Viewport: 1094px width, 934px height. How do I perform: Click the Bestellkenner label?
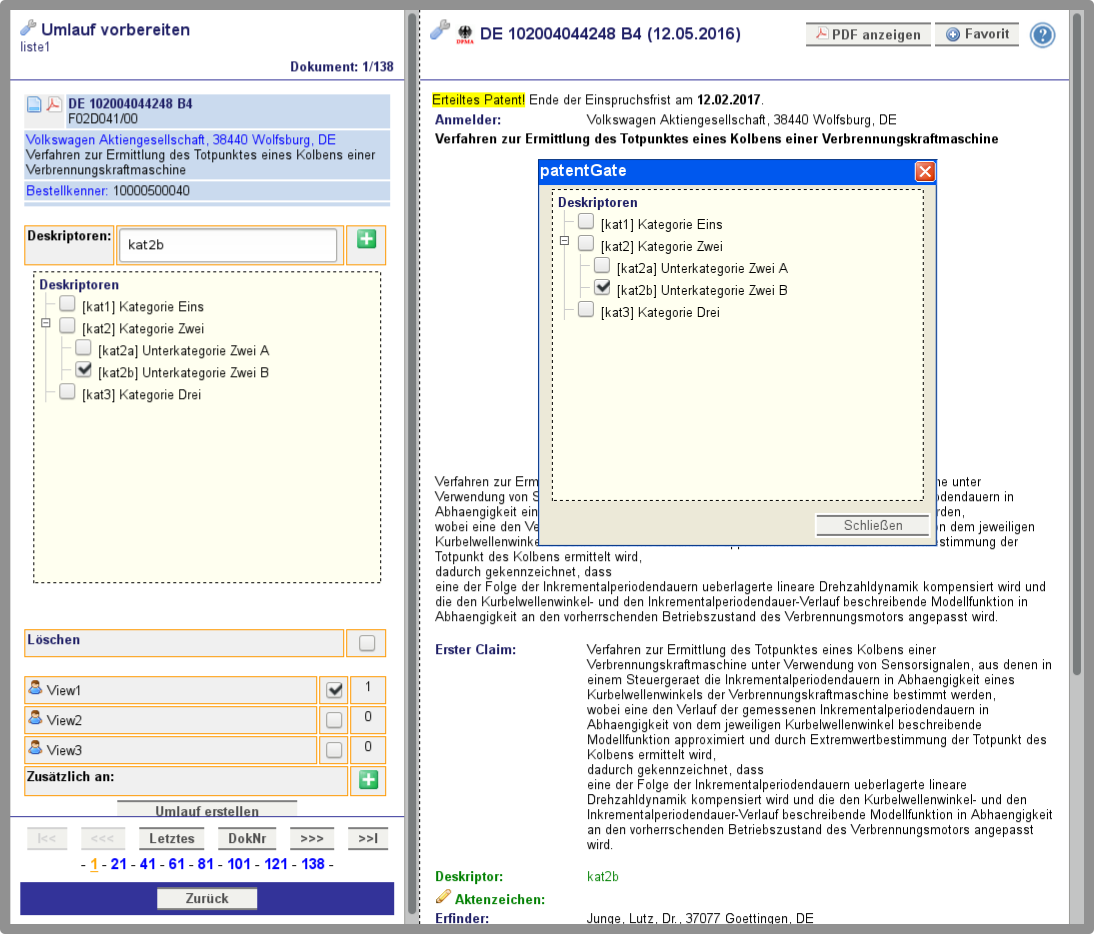(66, 190)
